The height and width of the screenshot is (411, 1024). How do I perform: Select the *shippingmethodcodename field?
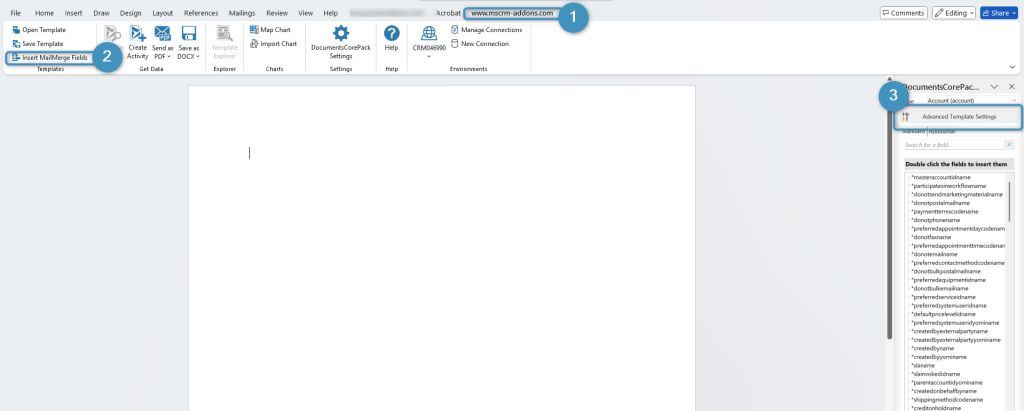tap(947, 399)
